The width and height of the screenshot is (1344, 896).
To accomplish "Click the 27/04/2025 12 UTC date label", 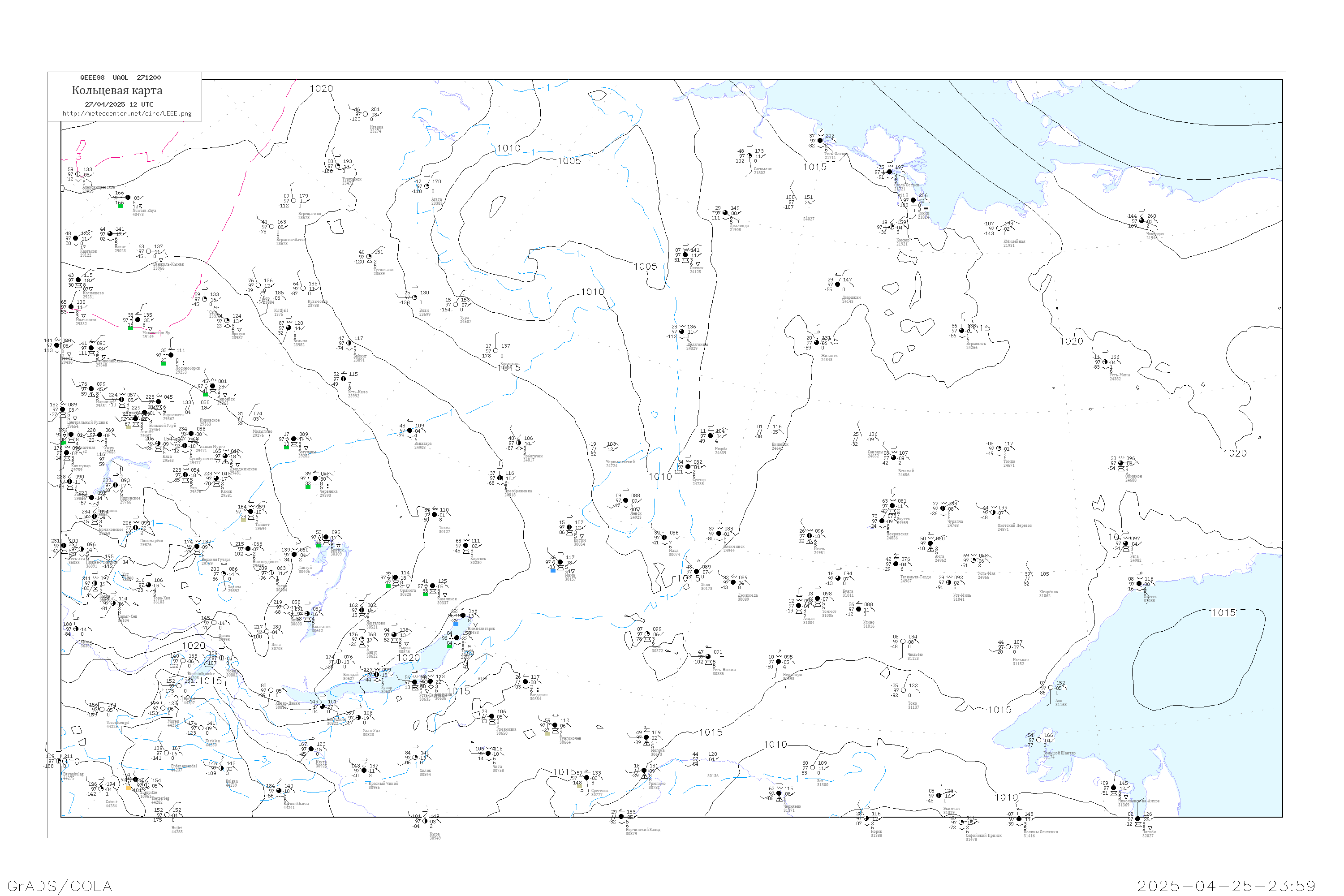I will [x=119, y=104].
